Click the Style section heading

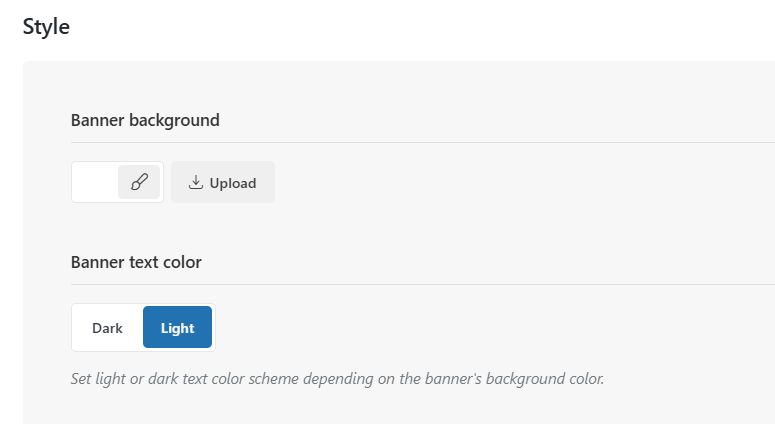[46, 27]
